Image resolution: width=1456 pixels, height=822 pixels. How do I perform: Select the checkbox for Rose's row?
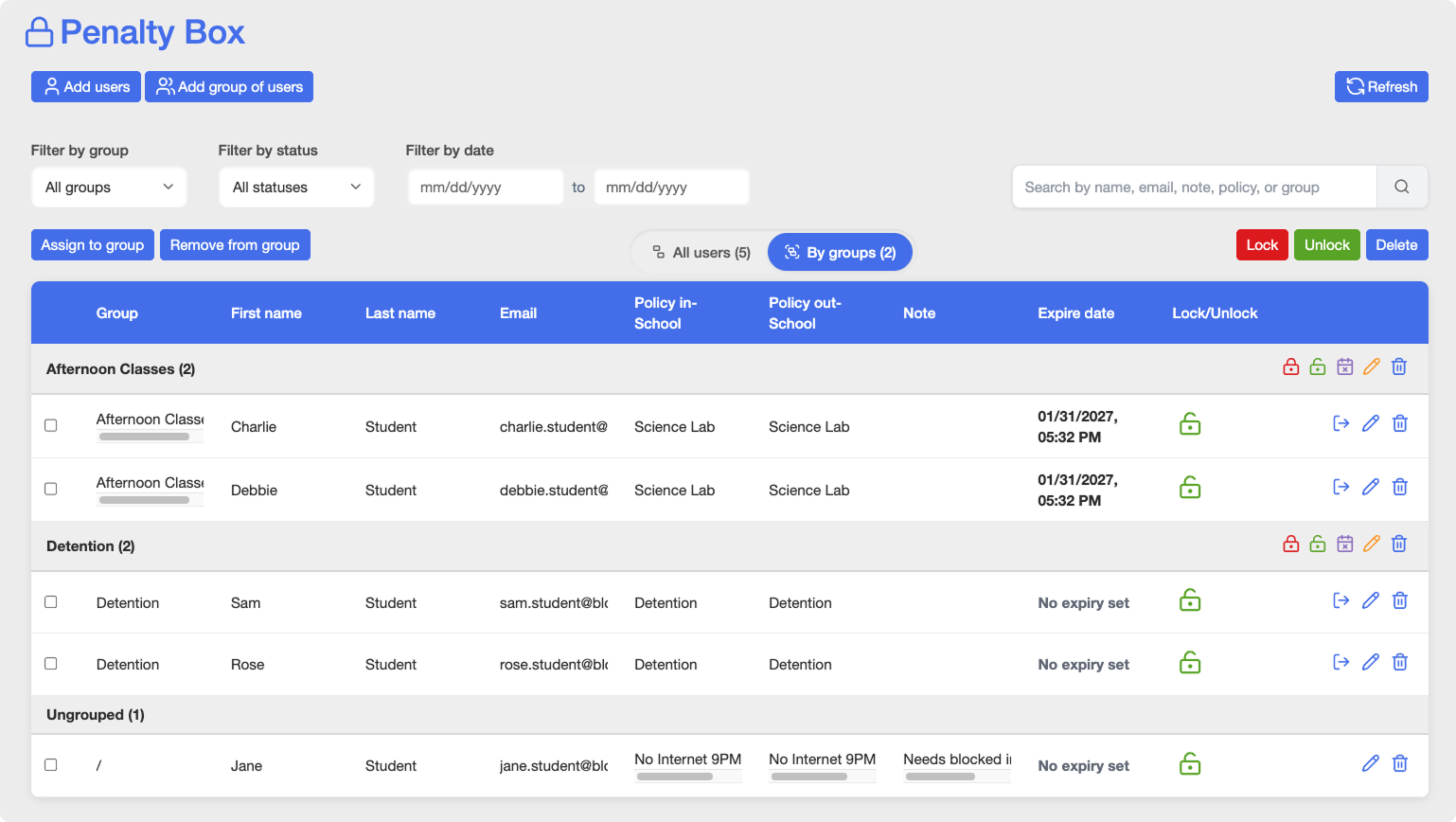point(51,664)
